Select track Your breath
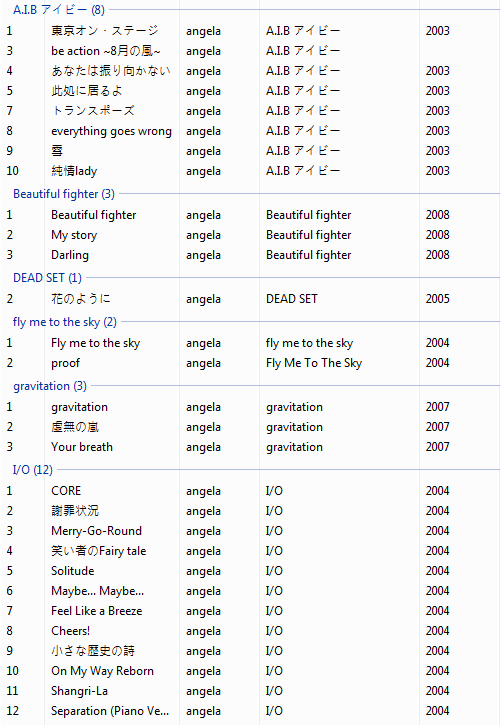 (x=82, y=447)
